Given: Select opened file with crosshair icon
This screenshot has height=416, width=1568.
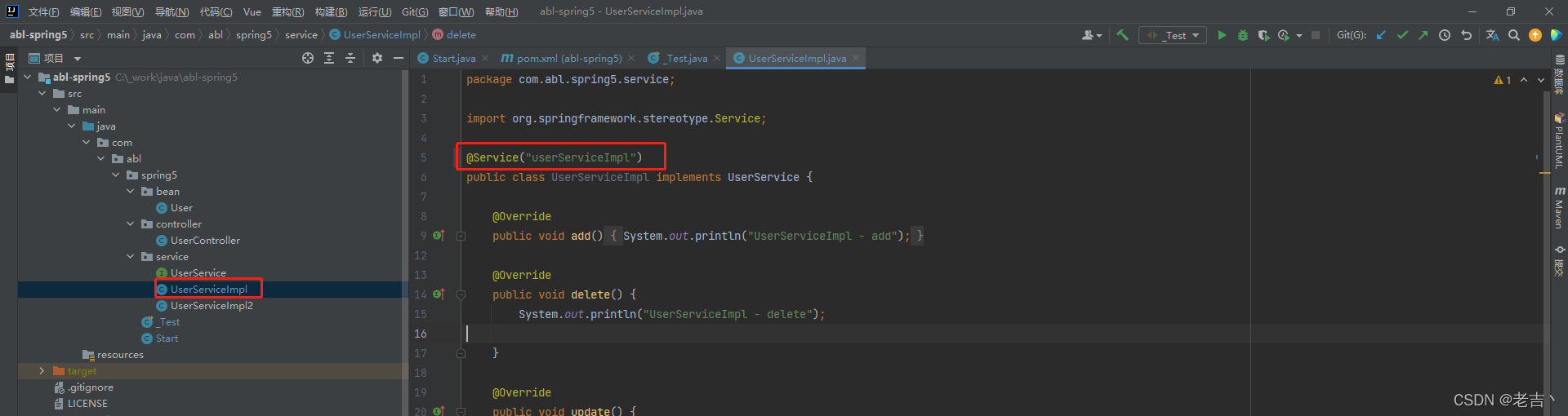Looking at the screenshot, I should (x=308, y=58).
